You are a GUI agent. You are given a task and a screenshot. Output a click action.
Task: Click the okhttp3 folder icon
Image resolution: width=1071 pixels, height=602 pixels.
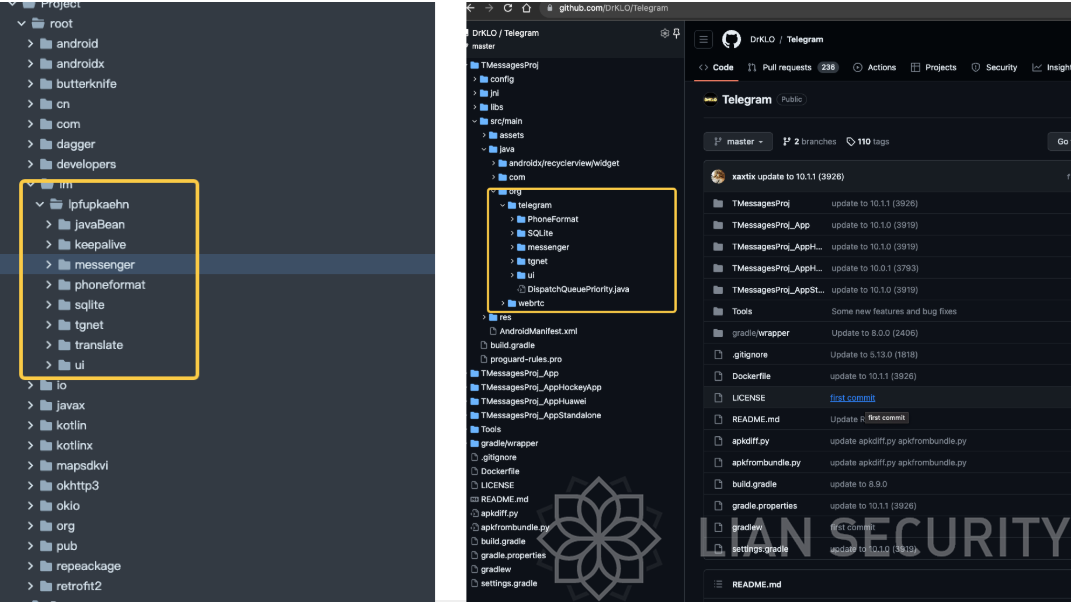tap(46, 486)
